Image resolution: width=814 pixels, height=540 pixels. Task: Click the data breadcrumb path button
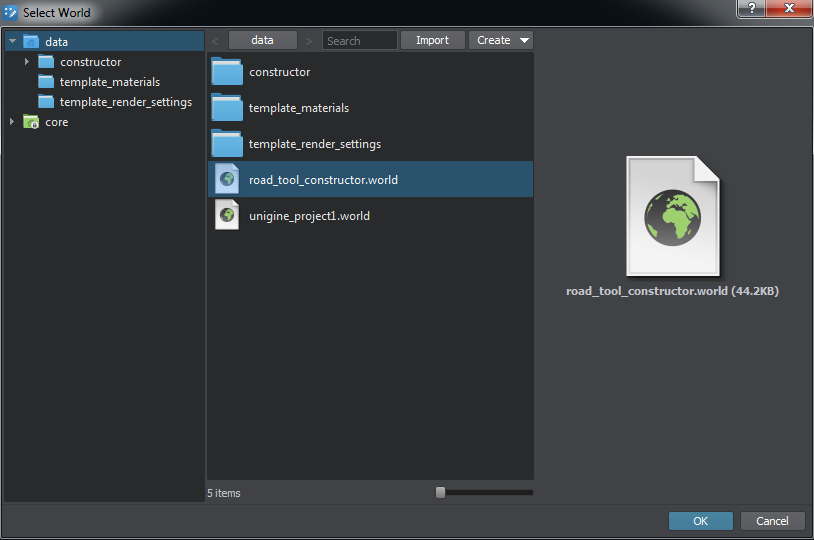(263, 40)
